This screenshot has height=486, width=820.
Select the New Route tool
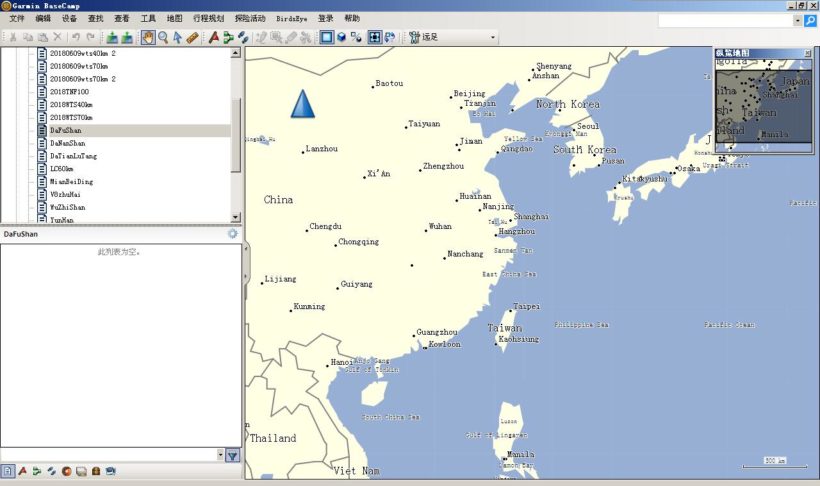228,37
